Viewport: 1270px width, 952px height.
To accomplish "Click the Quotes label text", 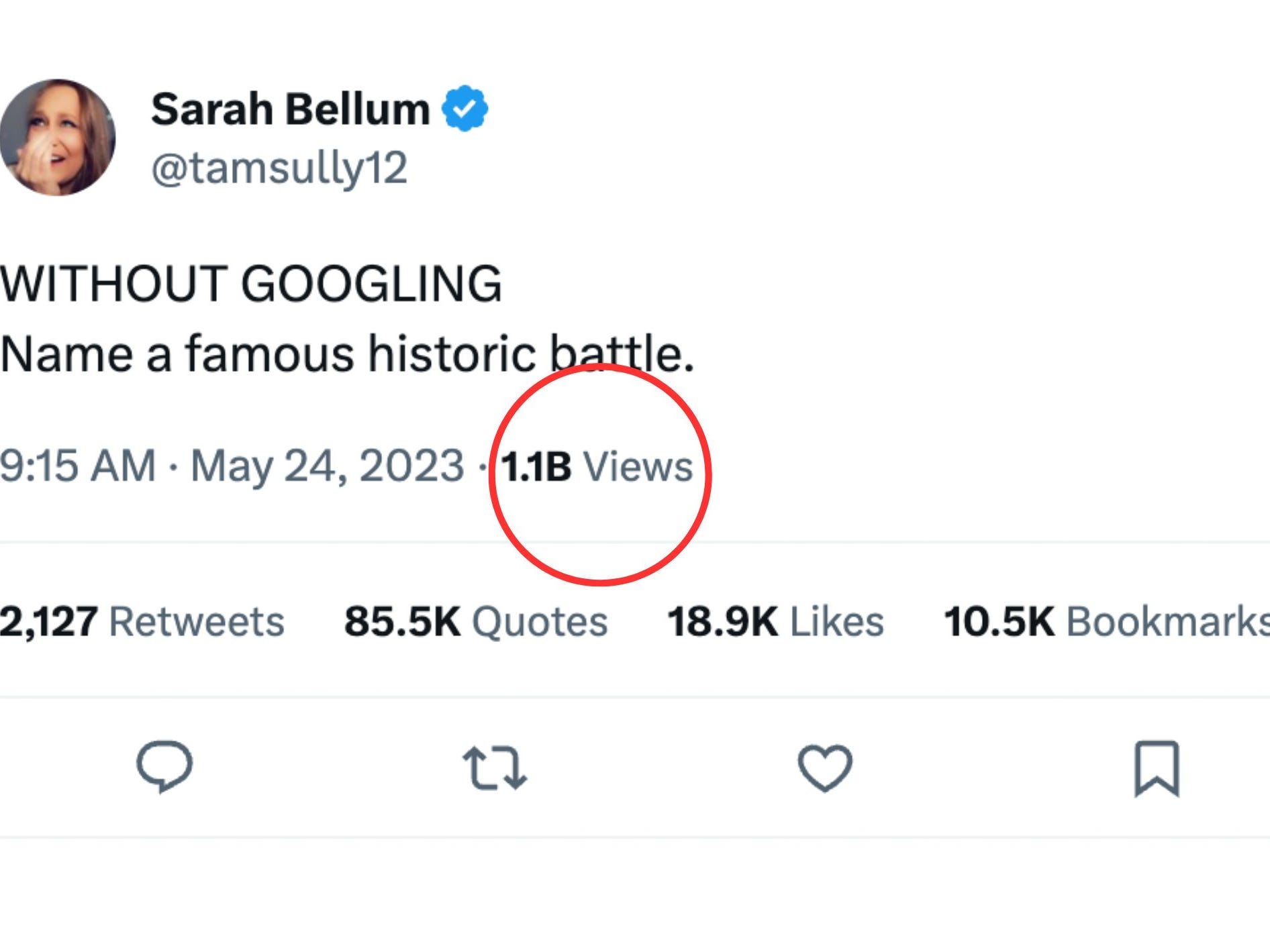I will tap(540, 623).
